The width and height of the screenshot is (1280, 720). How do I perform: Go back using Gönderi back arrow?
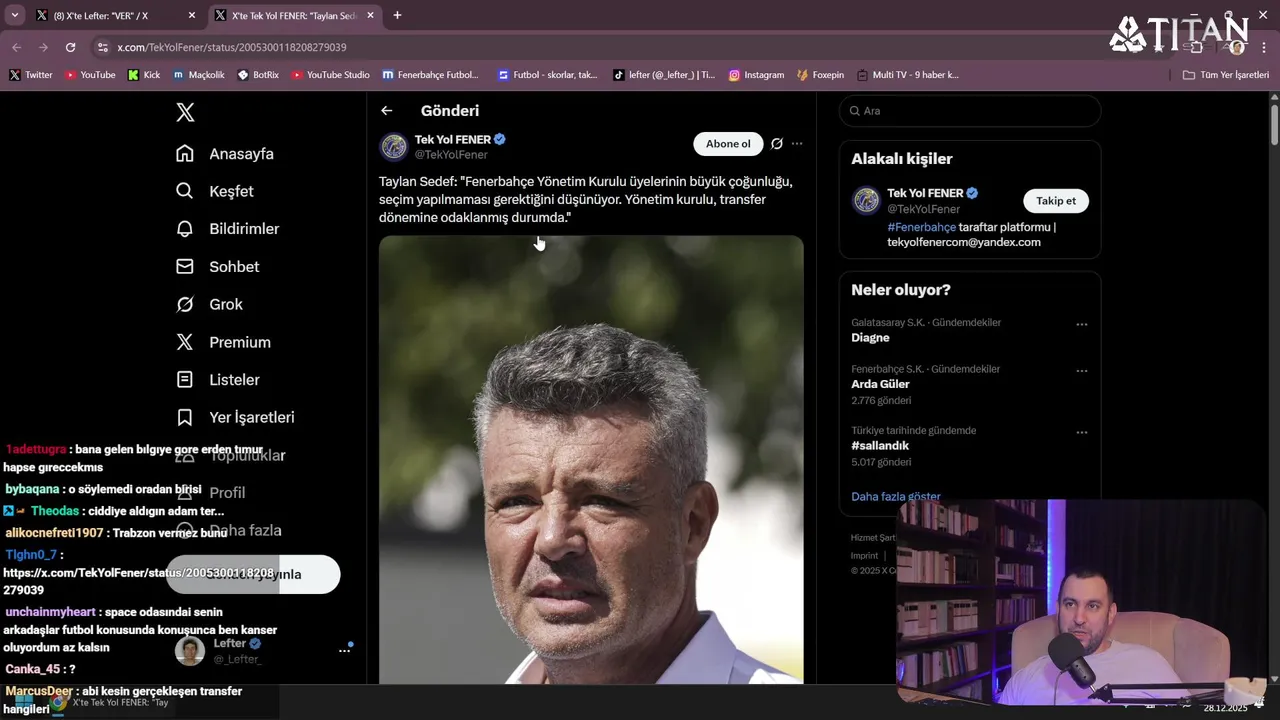coord(387,111)
